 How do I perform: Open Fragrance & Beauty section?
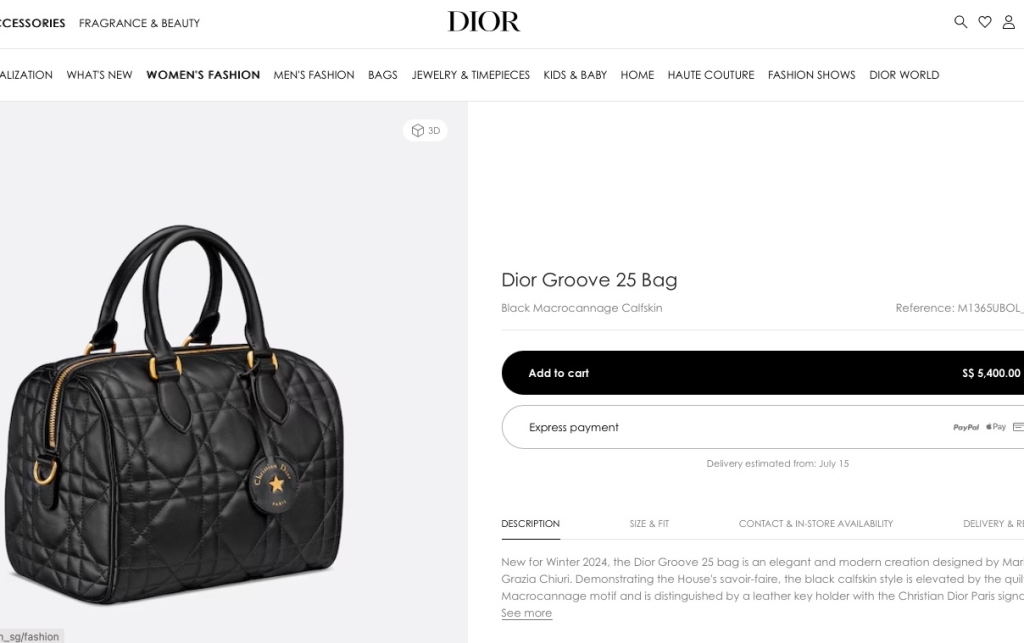tap(139, 23)
